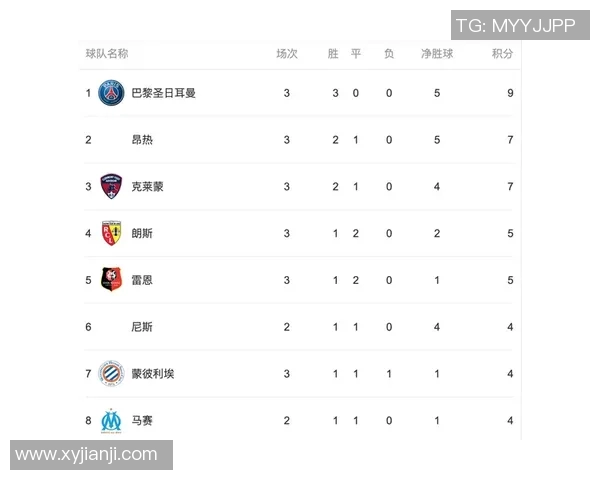The width and height of the screenshot is (600, 480).
Task: Click the Marseille club logo
Action: pos(111,420)
